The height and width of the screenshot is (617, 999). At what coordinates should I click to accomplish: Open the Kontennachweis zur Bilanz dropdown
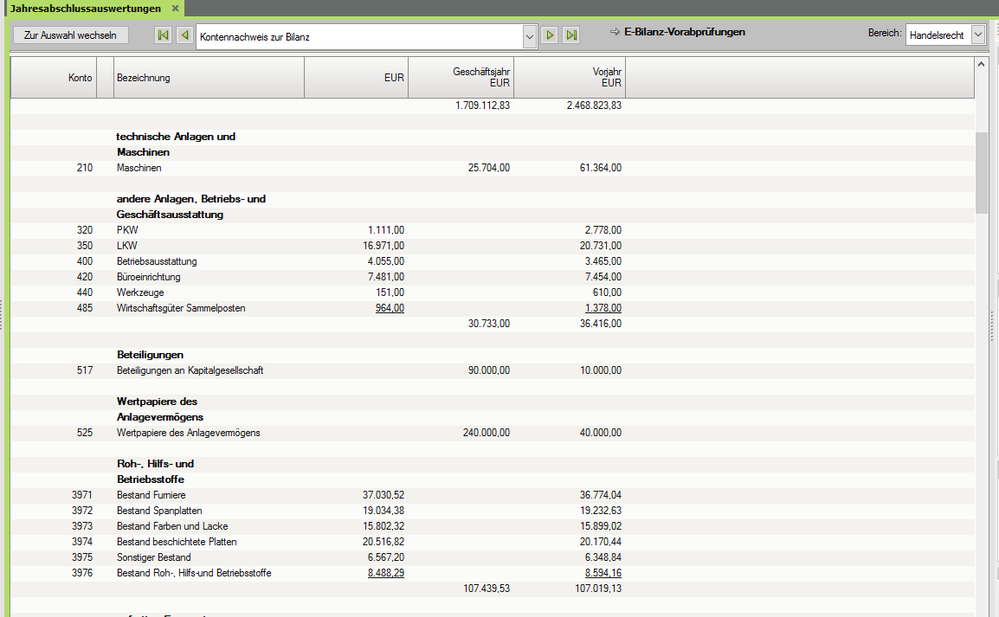529,36
